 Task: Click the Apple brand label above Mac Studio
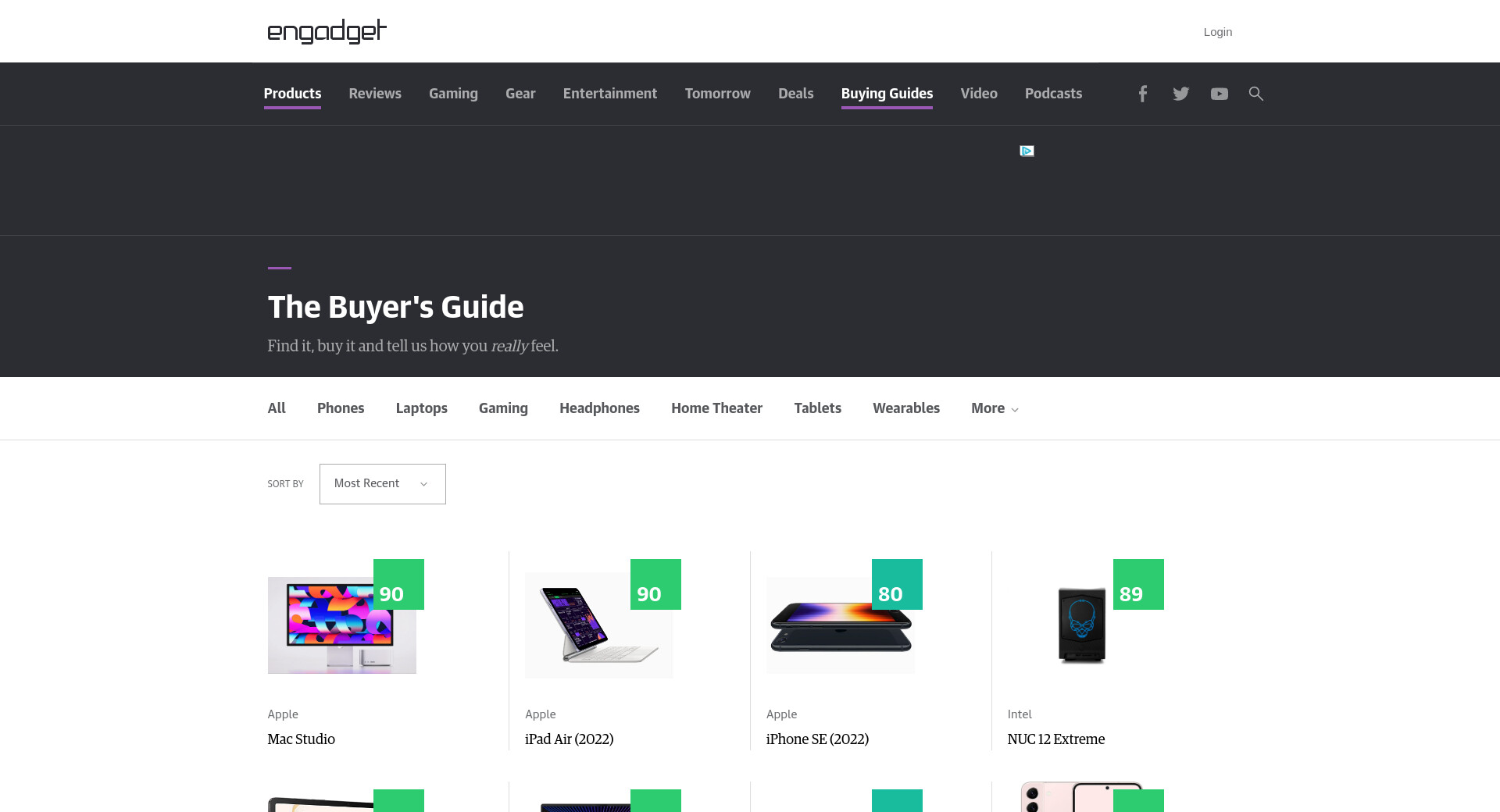pyautogui.click(x=283, y=714)
